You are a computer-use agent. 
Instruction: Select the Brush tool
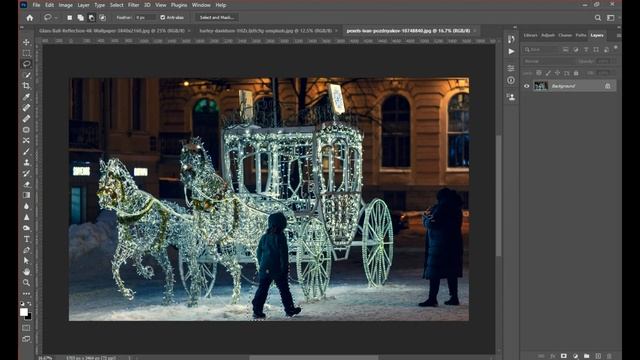(26, 151)
